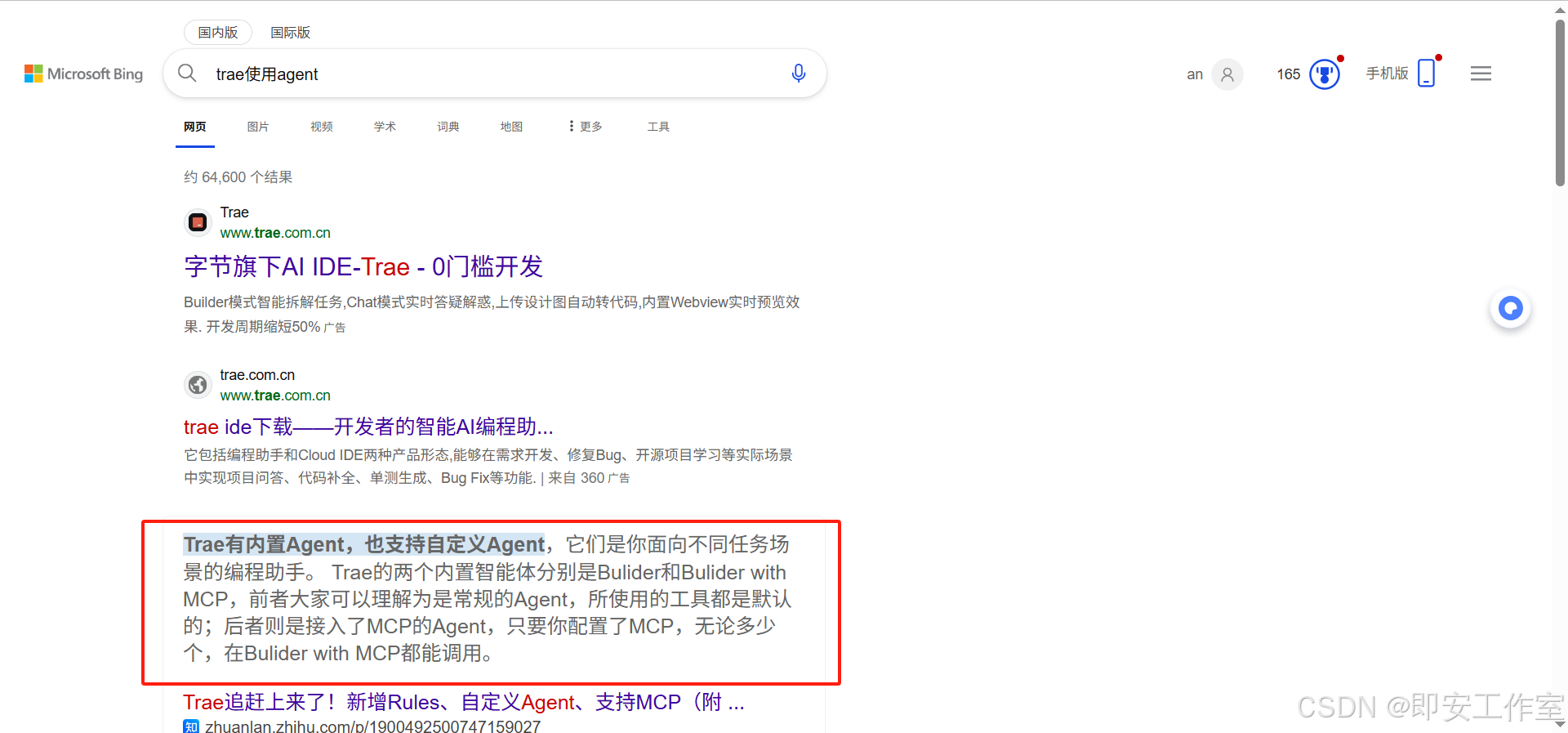Screen dimensions: 1568x733
Task: Open the 工具 search tools
Action: click(658, 127)
